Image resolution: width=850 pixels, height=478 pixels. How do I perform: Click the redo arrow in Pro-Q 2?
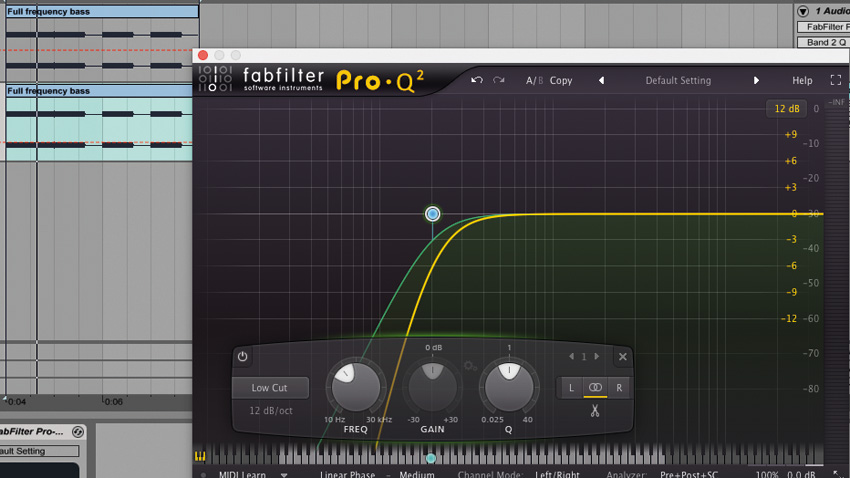point(499,80)
